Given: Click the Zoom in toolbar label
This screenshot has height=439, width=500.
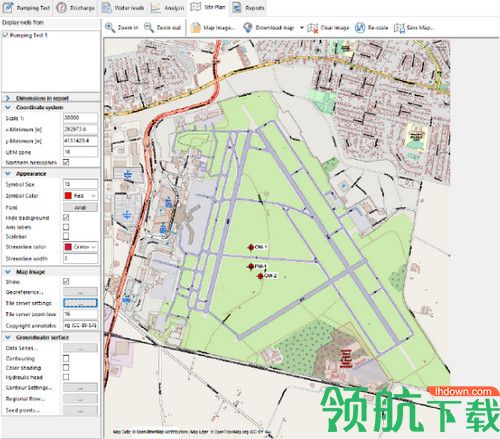Looking at the screenshot, I should 128,28.
